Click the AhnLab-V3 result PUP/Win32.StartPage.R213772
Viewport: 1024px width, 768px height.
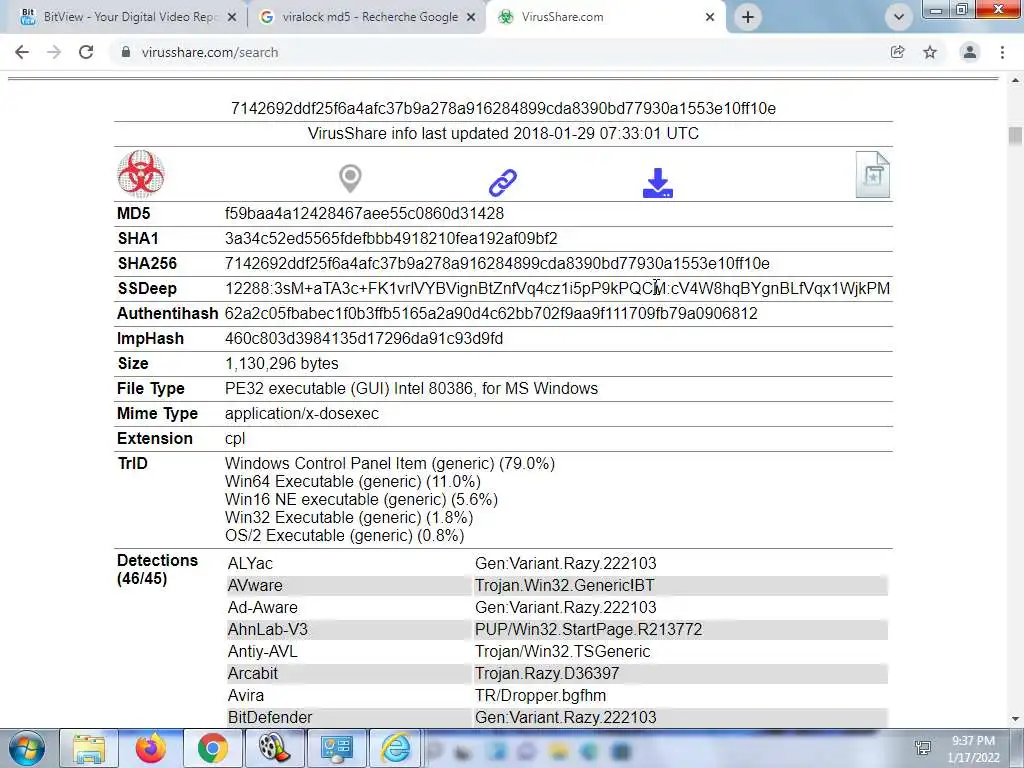coord(588,630)
